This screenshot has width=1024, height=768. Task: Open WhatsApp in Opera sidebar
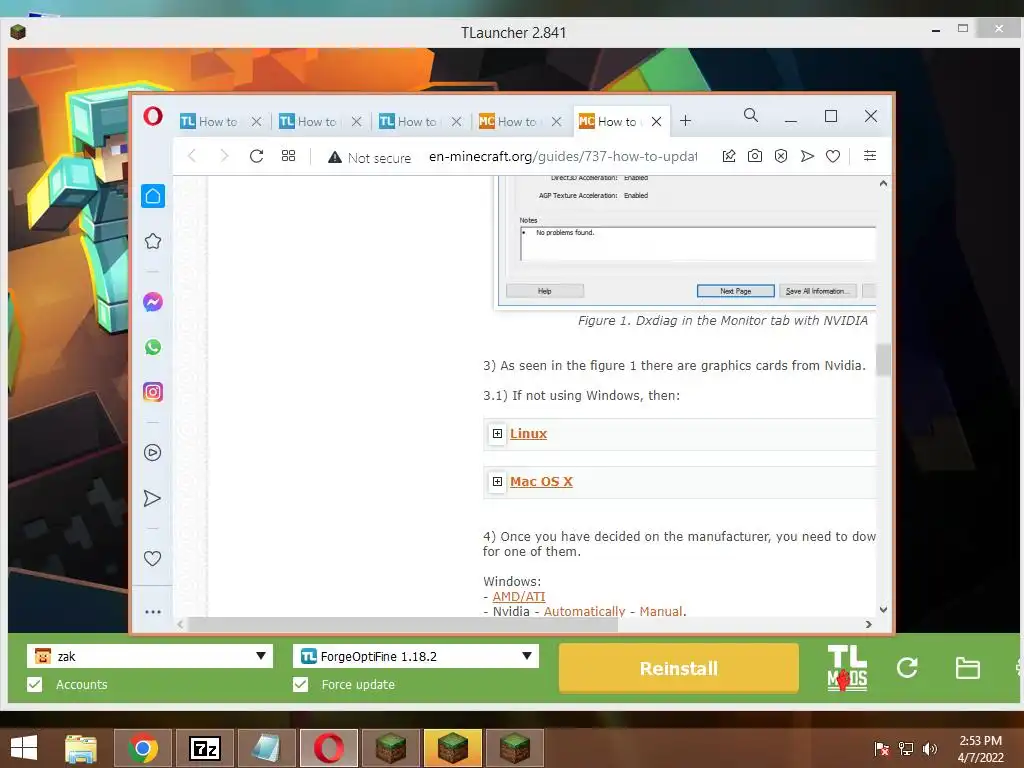[x=153, y=347]
